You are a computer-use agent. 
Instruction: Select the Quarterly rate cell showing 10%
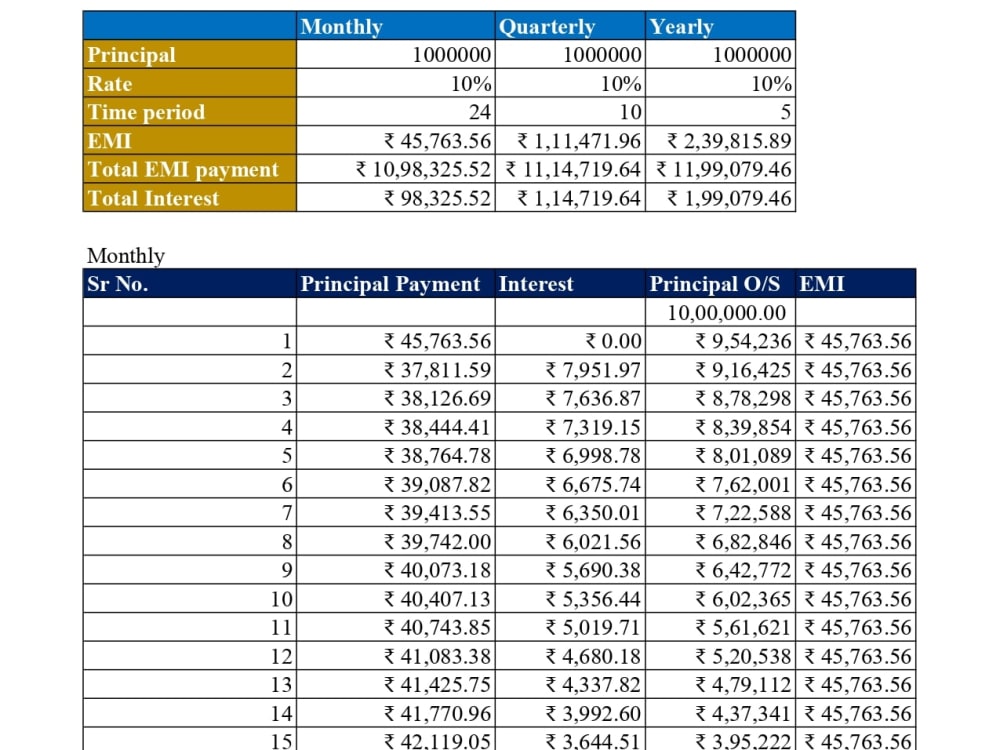coord(570,84)
